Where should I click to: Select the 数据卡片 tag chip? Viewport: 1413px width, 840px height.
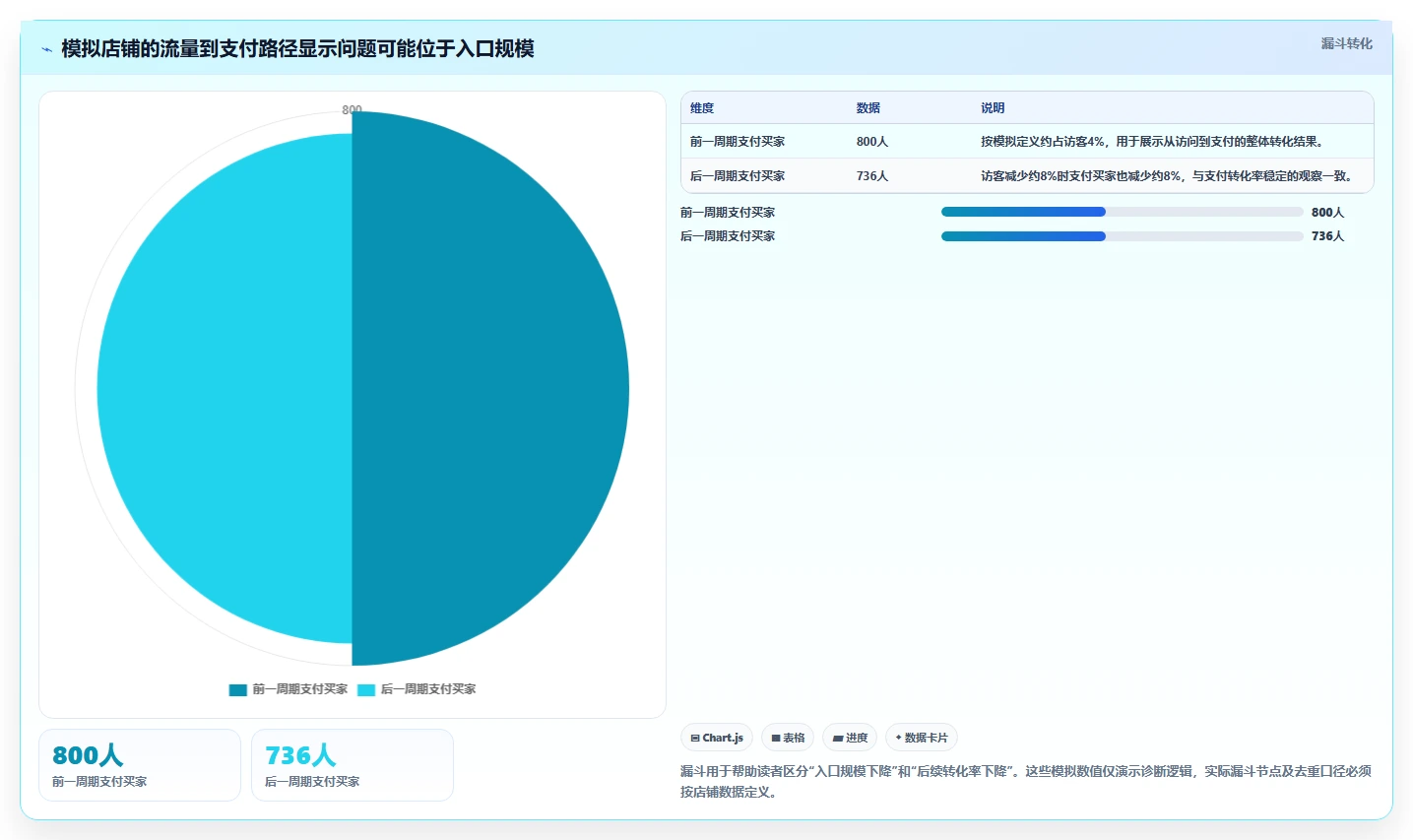coord(922,738)
